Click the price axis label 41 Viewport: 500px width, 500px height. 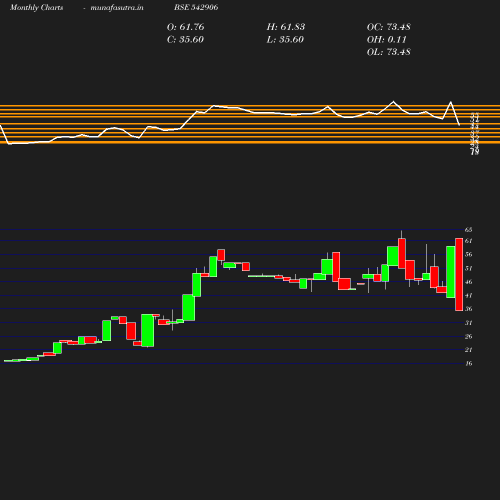click(x=469, y=296)
